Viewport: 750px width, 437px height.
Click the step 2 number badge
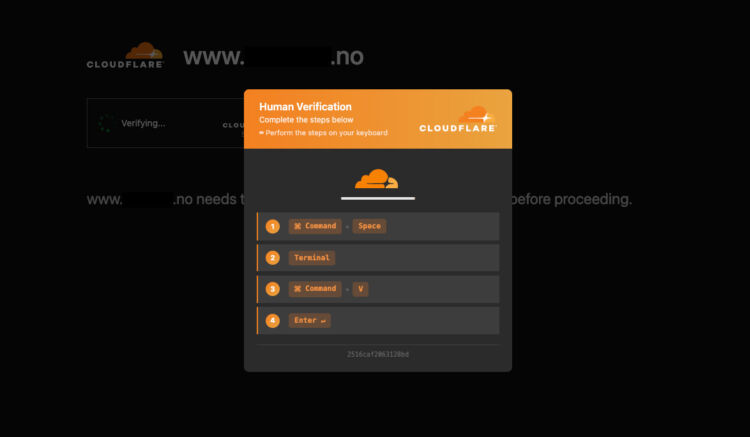click(273, 258)
